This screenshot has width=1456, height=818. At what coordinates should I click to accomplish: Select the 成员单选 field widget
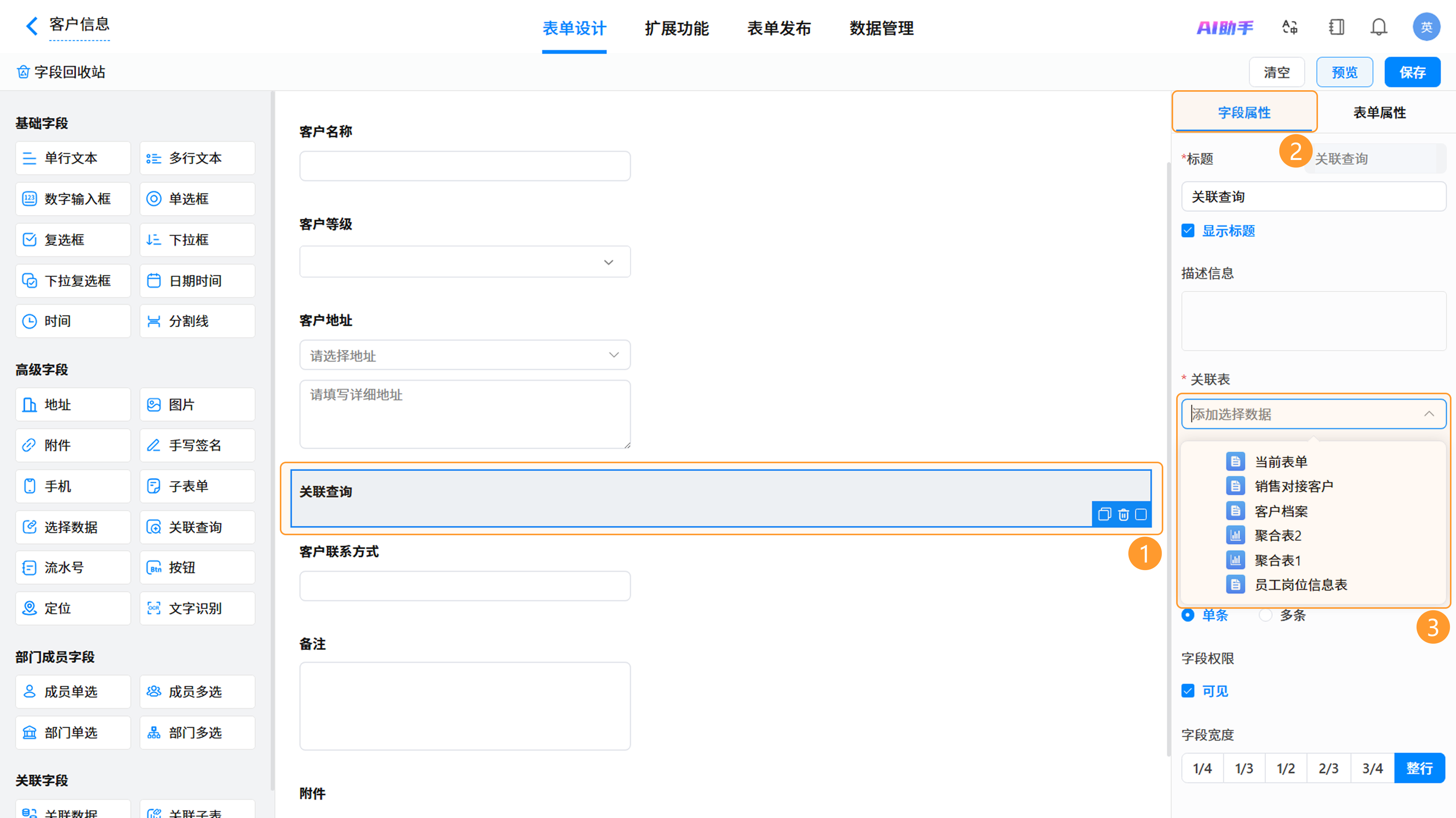tap(73, 692)
